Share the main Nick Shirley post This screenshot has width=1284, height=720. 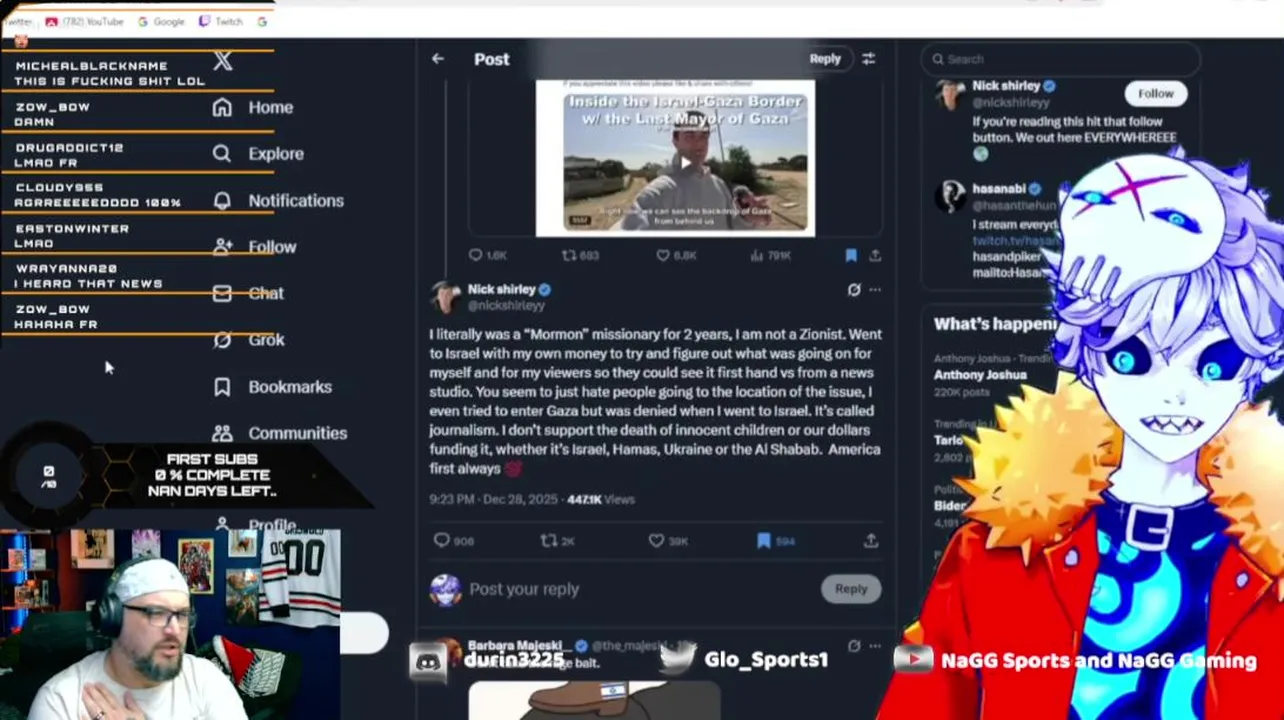[x=871, y=540]
